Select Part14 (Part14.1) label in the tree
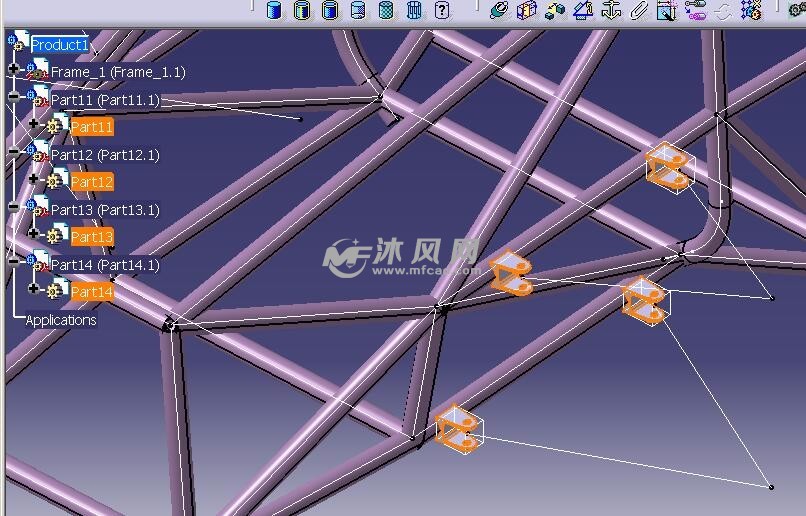 [106, 265]
